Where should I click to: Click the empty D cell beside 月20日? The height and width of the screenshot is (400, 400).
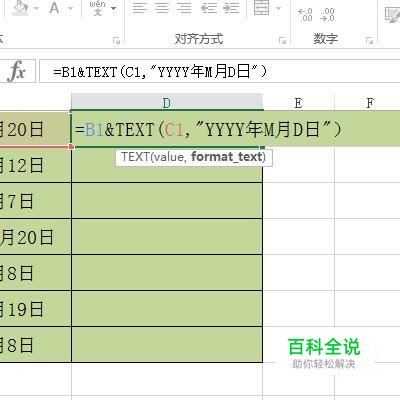coord(167,237)
